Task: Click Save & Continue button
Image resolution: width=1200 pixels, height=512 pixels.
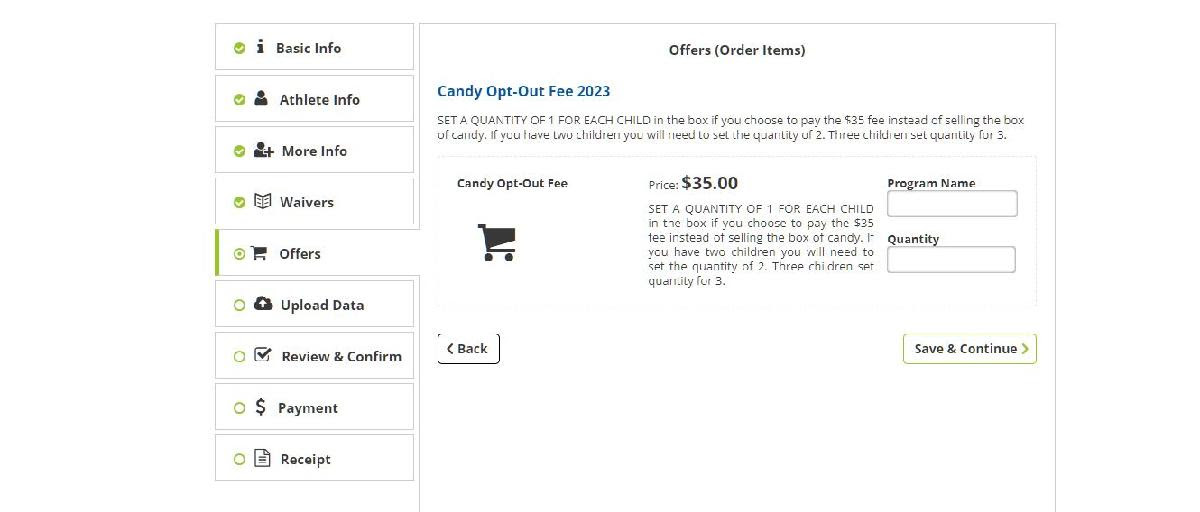Action: coord(969,349)
